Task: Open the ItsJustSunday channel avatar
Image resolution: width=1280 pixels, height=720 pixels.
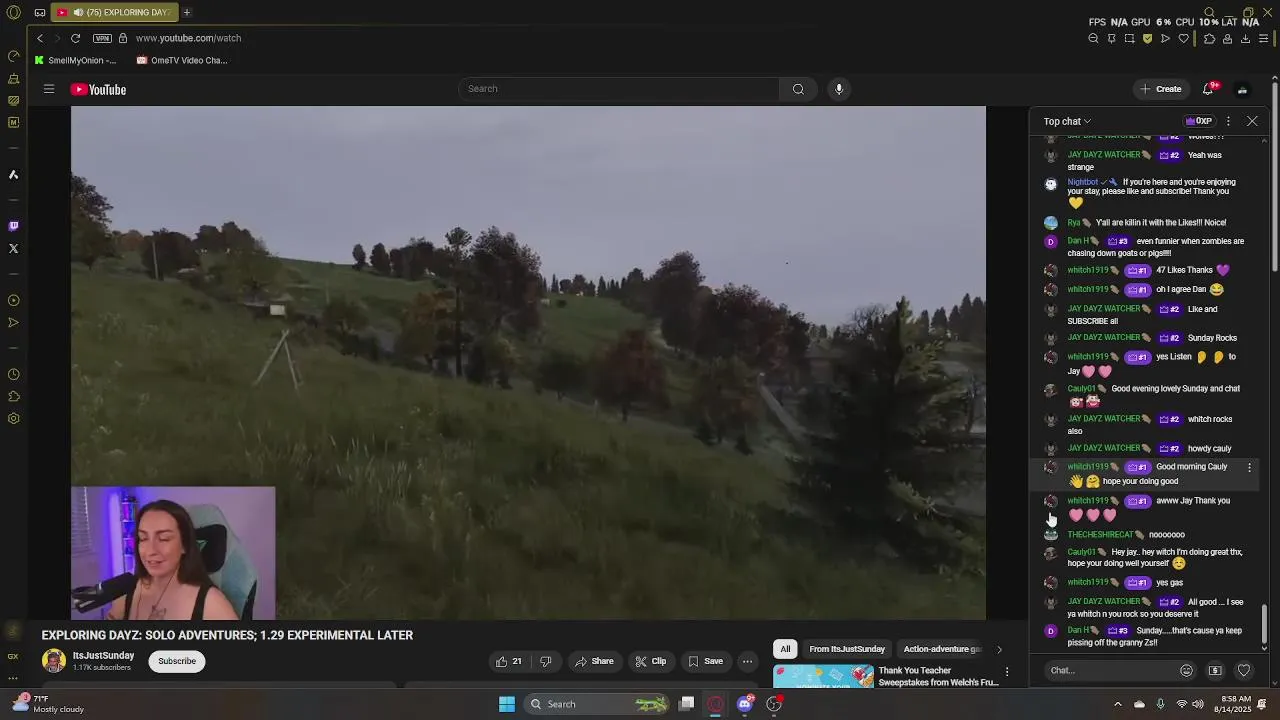Action: 54,661
